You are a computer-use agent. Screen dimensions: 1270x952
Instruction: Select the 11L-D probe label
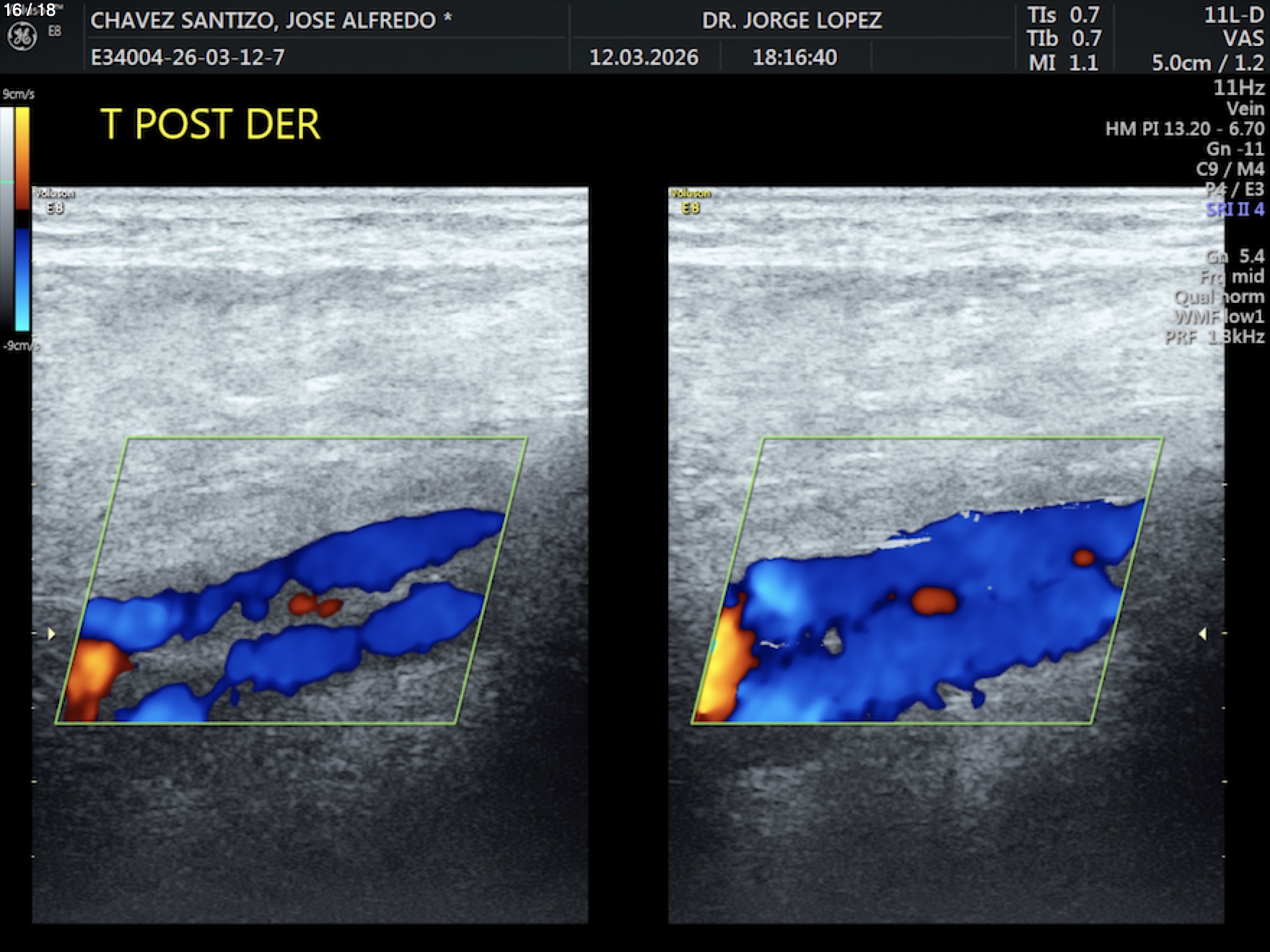point(1233,15)
